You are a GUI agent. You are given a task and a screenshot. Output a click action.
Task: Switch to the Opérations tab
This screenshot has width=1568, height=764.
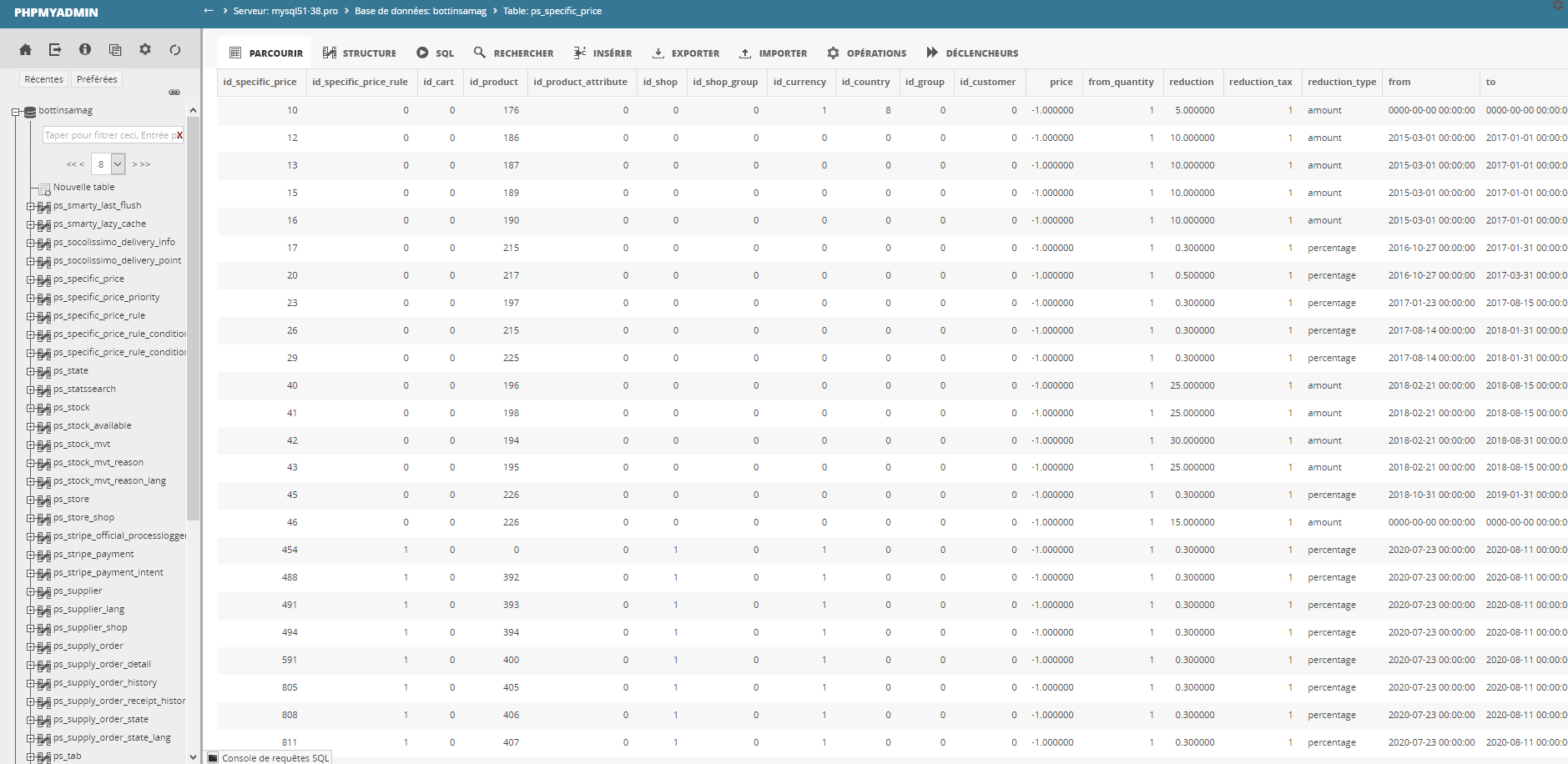tap(866, 53)
